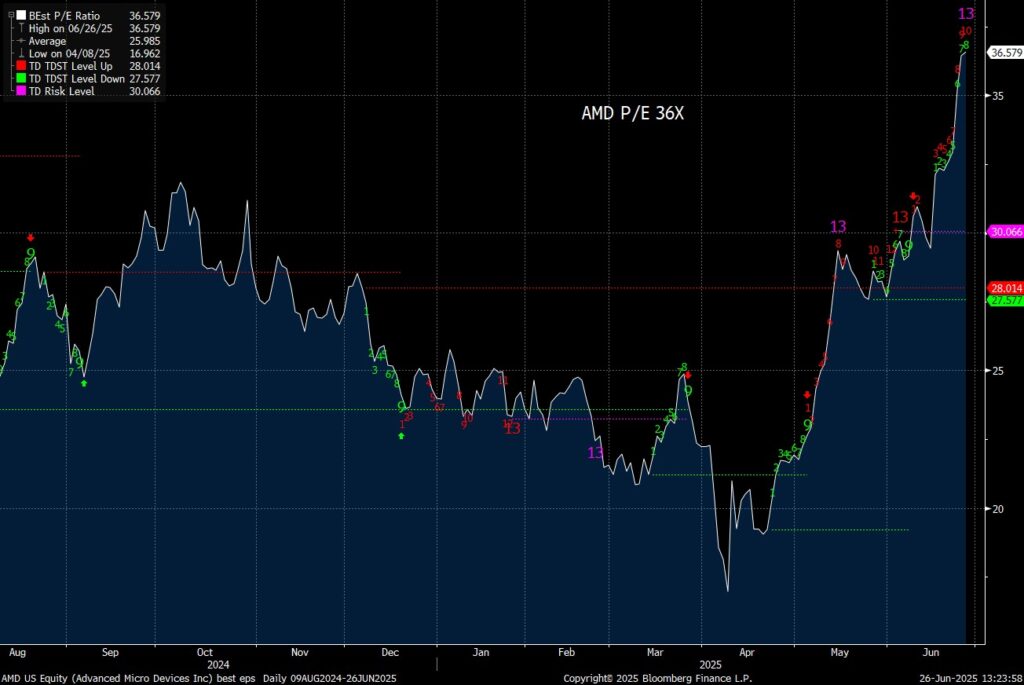The height and width of the screenshot is (685, 1024).
Task: Click the Jan x-axis label
Action: [x=481, y=652]
